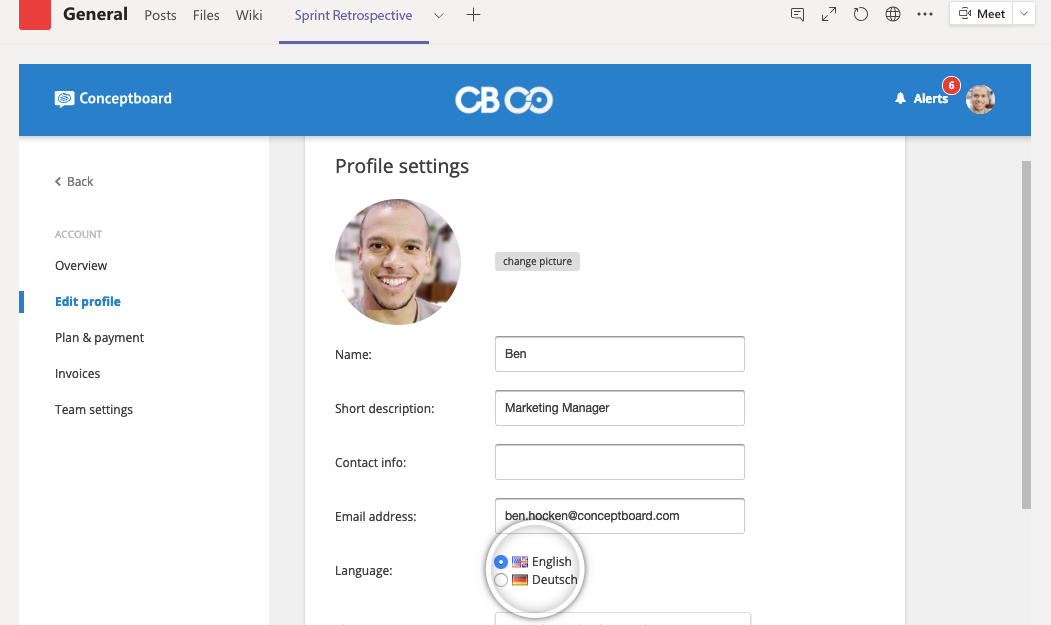Viewport: 1051px width, 625px height.
Task: Select Deutsch language radio button
Action: [x=501, y=580]
